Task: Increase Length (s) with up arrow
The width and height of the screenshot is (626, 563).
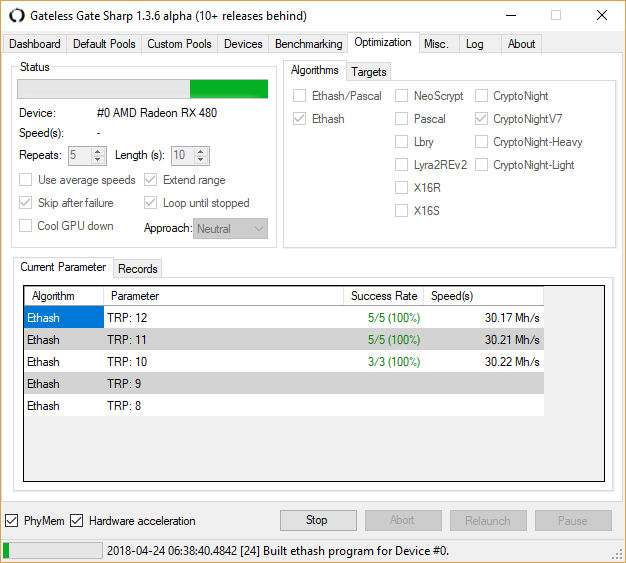Action: coord(201,152)
